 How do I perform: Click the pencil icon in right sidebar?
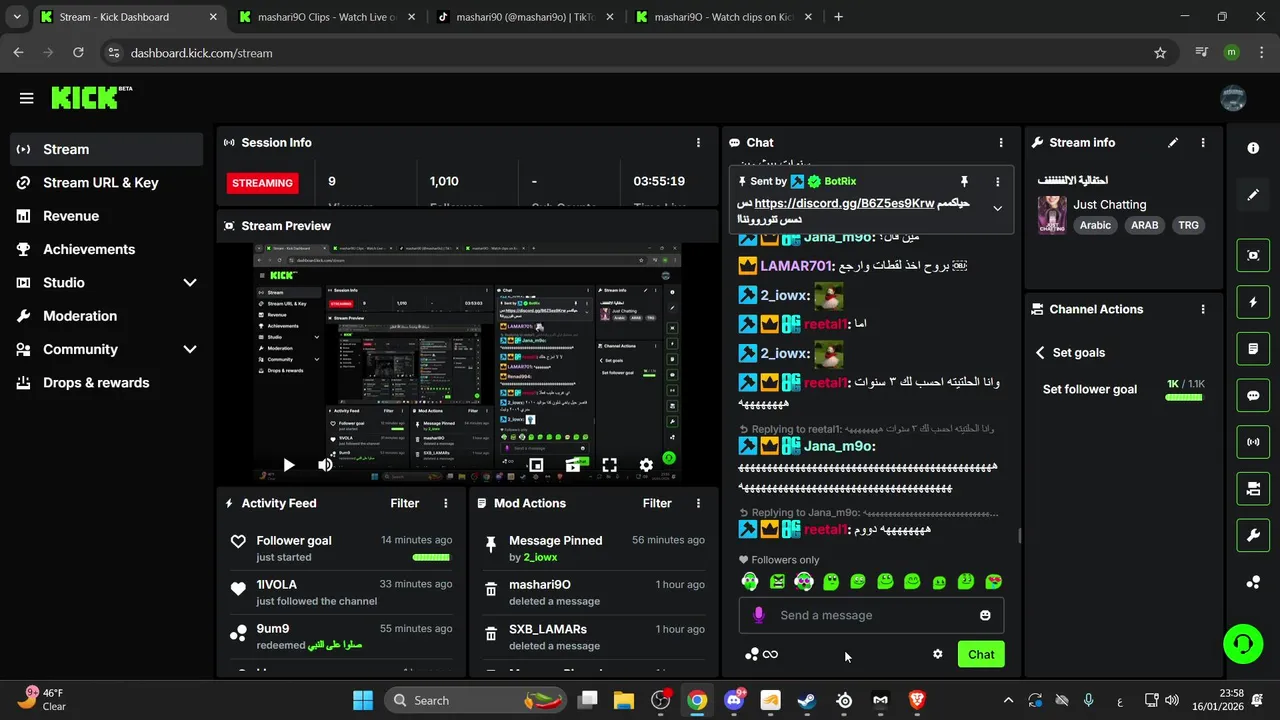(1253, 195)
